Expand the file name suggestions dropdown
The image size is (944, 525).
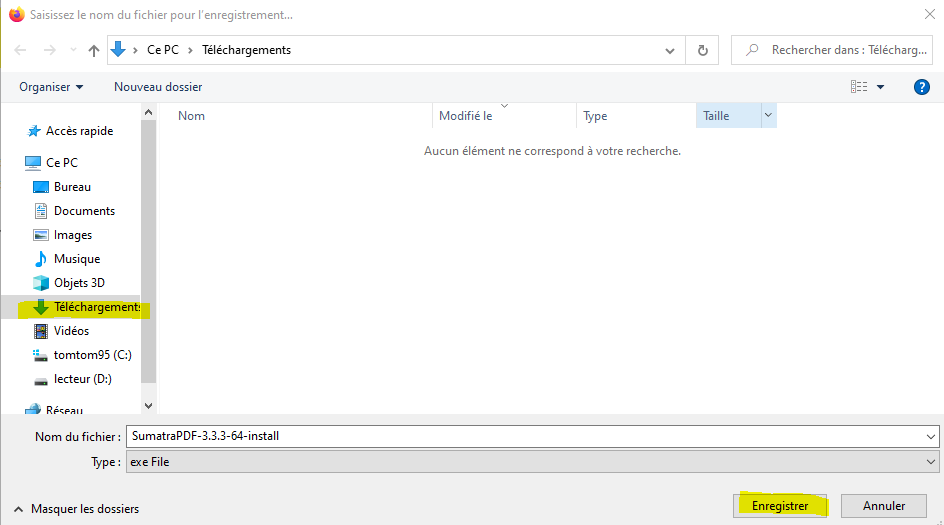coord(931,436)
